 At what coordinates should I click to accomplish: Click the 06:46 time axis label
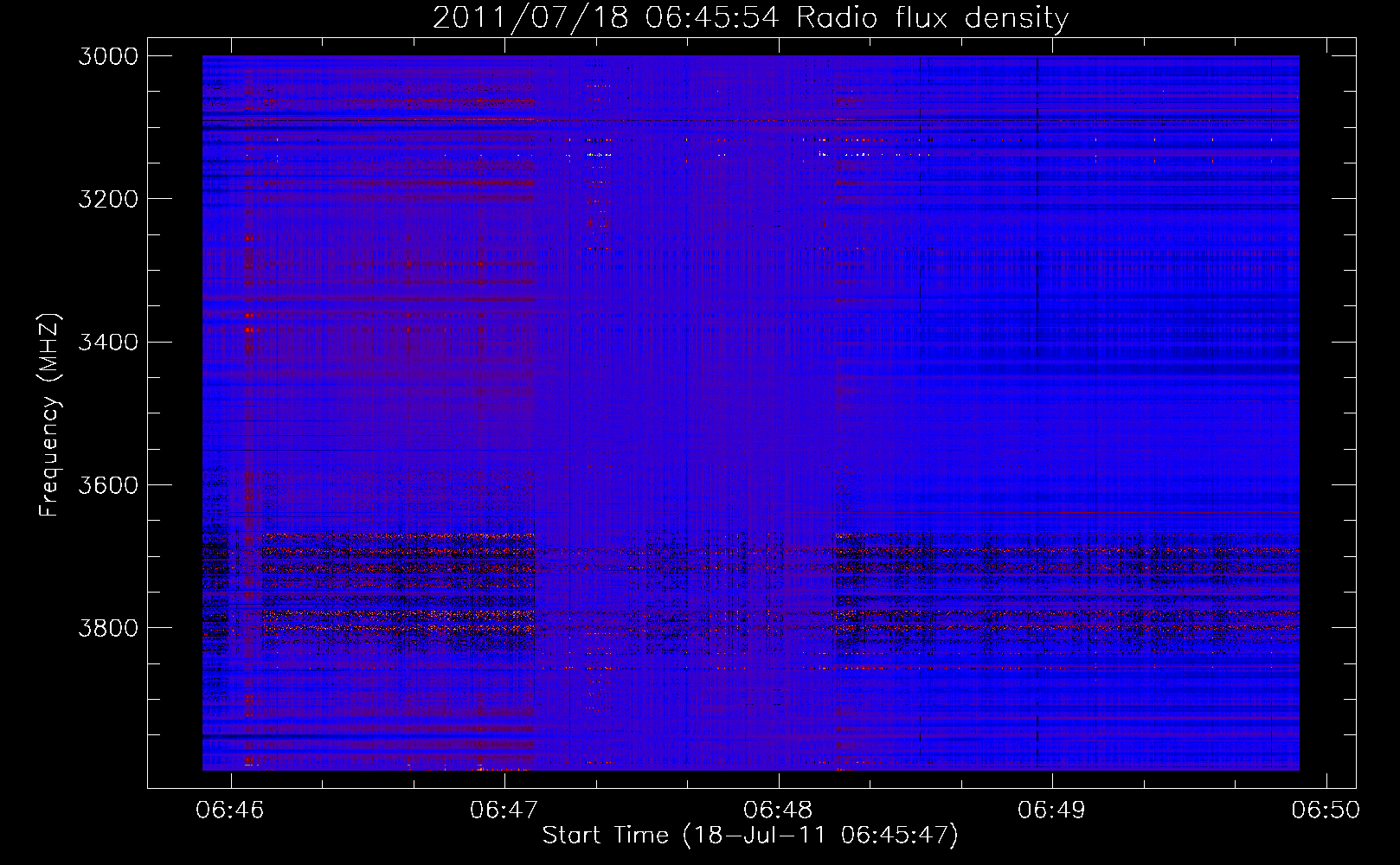(x=230, y=811)
